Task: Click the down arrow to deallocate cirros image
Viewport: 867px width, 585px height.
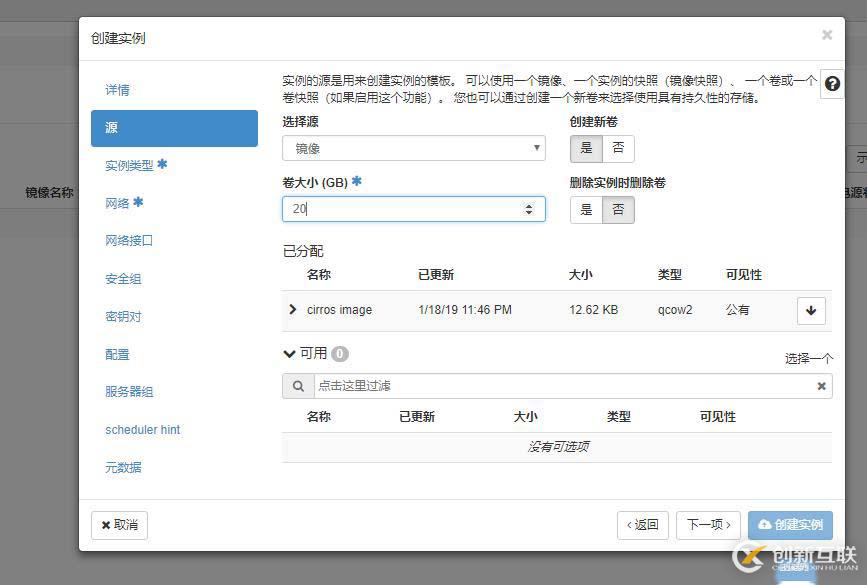Action: coord(811,311)
